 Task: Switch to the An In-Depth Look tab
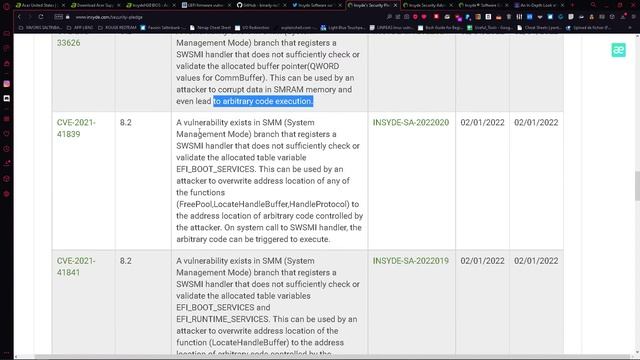click(539, 5)
